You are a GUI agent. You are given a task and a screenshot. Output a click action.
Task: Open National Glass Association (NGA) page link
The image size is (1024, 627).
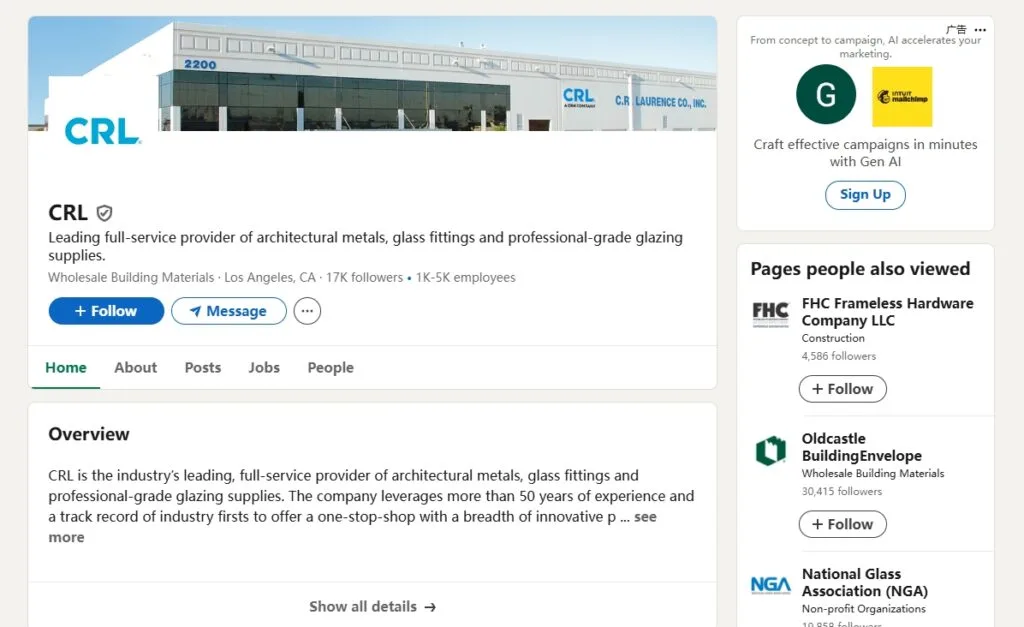point(865,583)
